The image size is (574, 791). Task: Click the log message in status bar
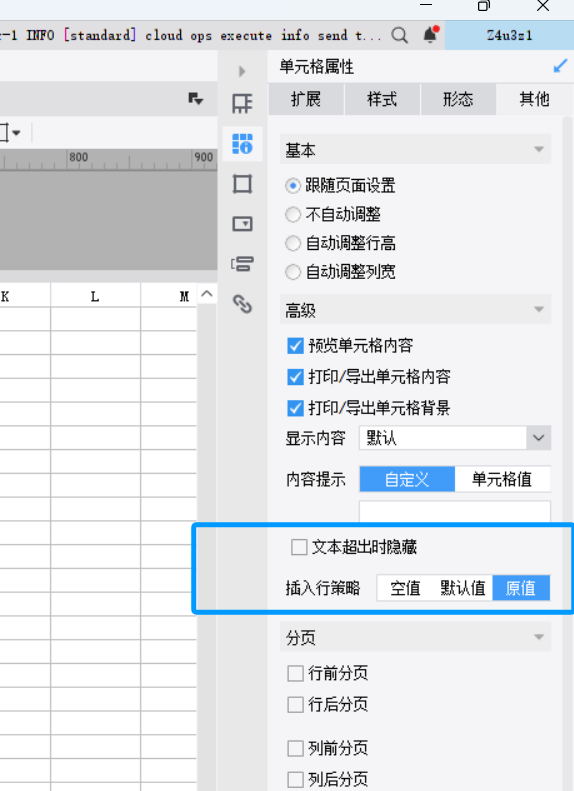coord(190,35)
